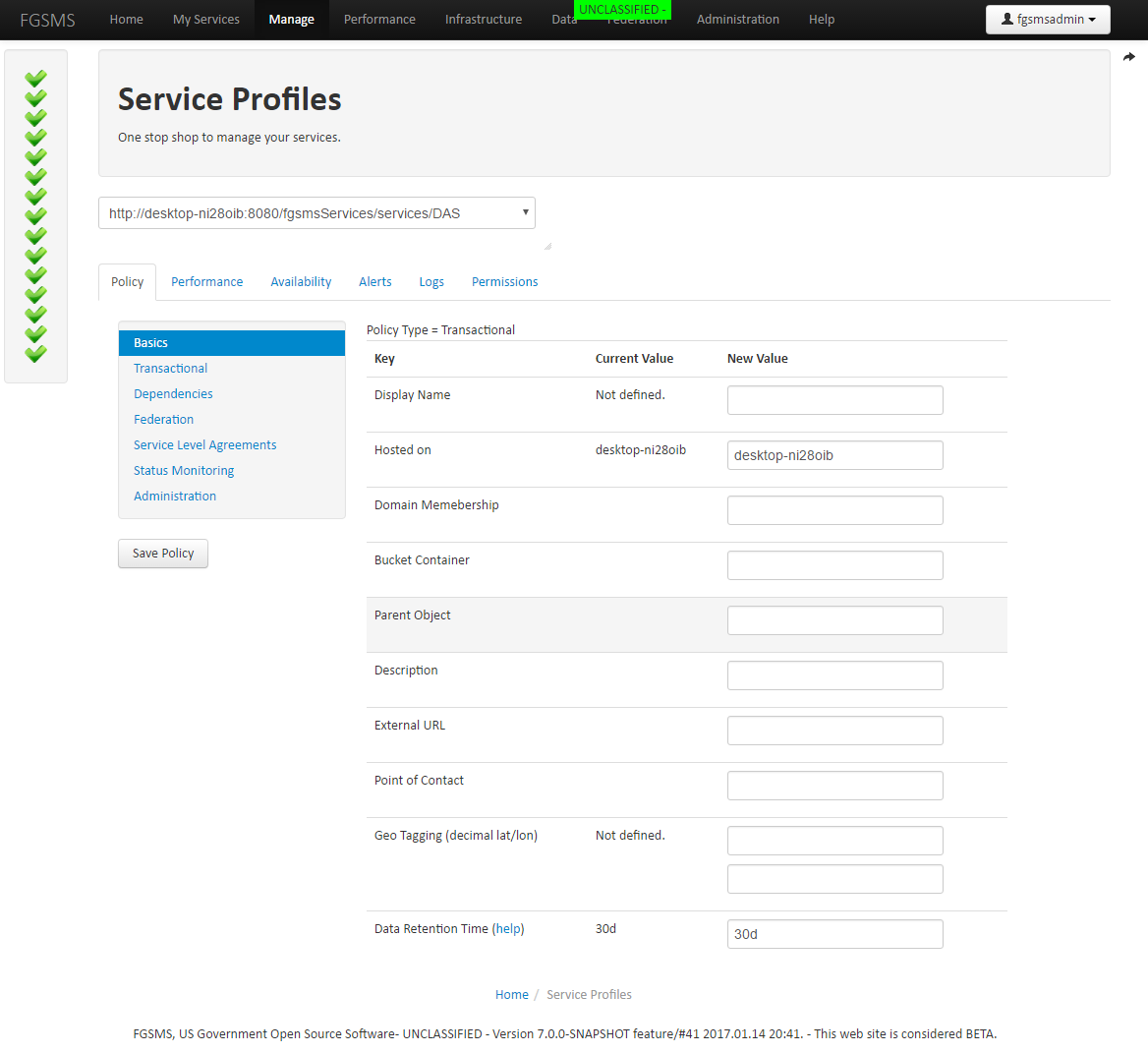Focus the Point of Contact input field
Image resolution: width=1148 pixels, height=1054 pixels.
coord(835,786)
